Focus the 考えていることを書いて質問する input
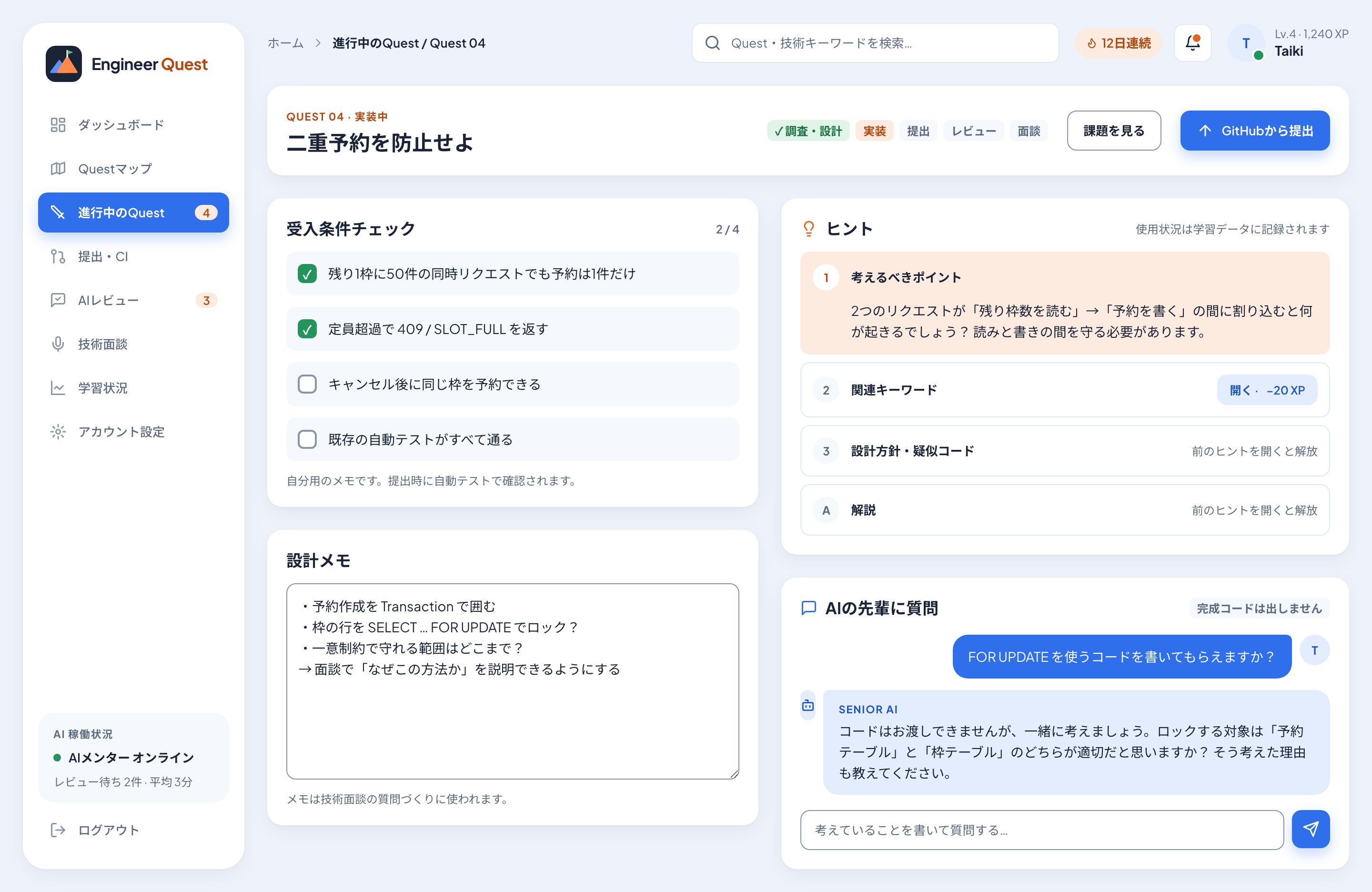Screen dimensions: 1372x892 (1042, 830)
